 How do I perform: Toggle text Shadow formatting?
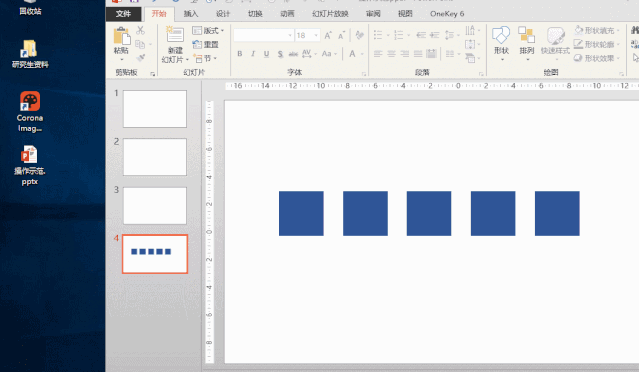point(280,54)
